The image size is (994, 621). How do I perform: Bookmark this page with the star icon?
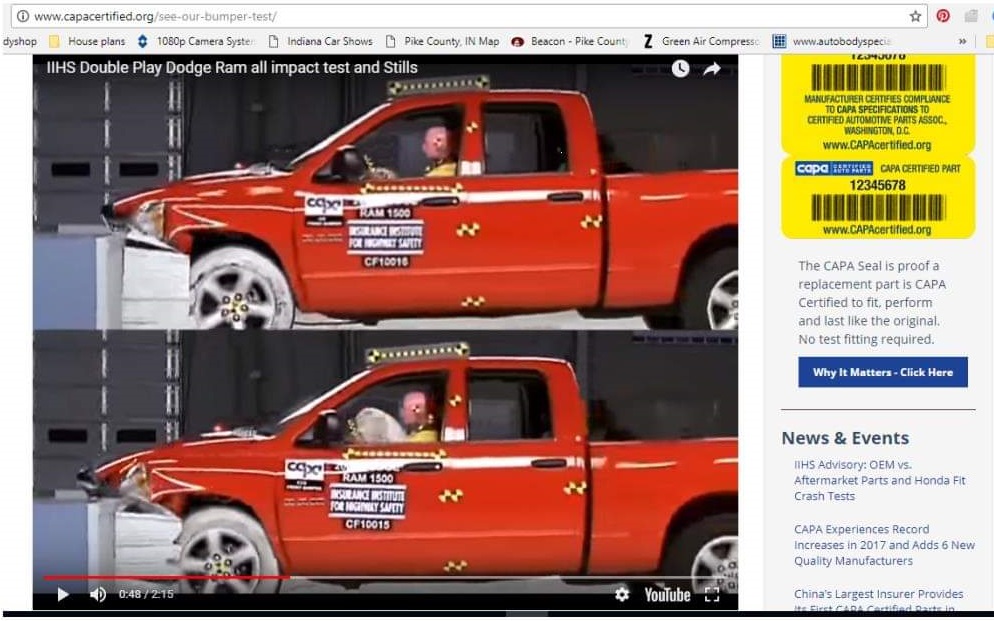click(915, 16)
